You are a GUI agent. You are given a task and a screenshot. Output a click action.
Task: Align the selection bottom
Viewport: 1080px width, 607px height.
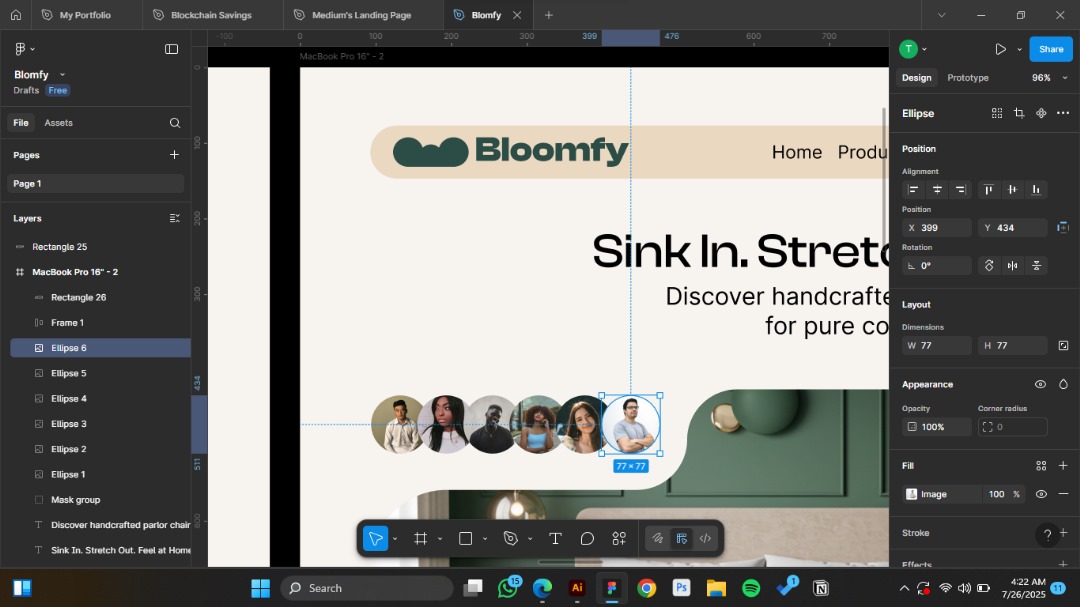pos(1036,189)
